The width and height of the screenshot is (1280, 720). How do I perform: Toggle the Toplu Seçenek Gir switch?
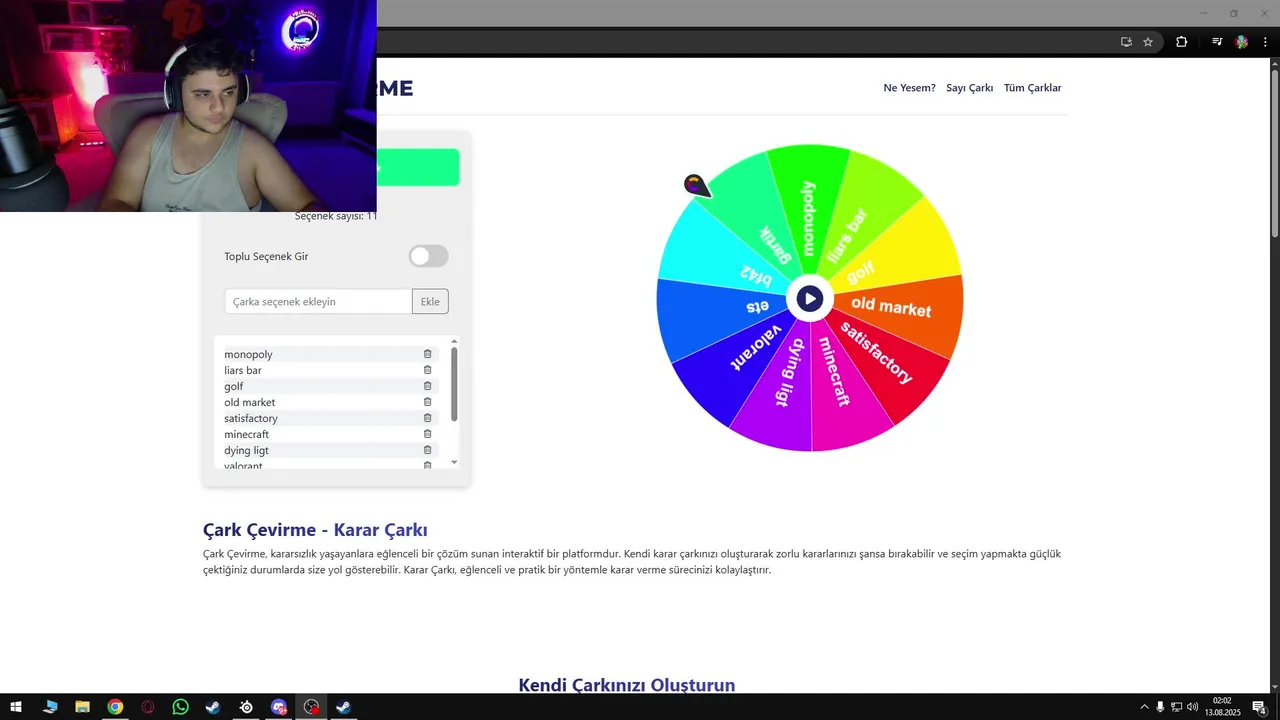pos(428,256)
